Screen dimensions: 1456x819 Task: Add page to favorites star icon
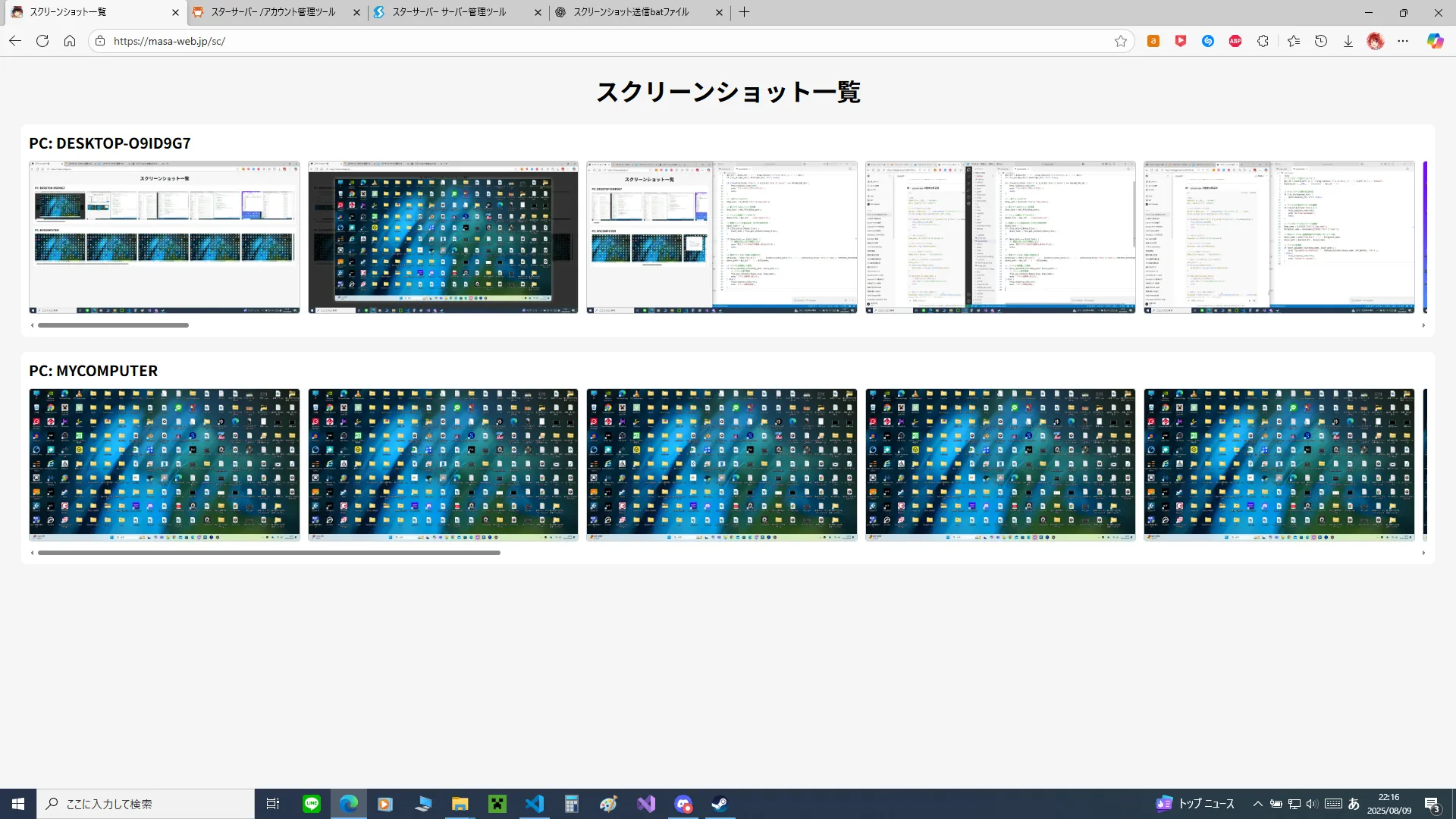click(x=1120, y=41)
